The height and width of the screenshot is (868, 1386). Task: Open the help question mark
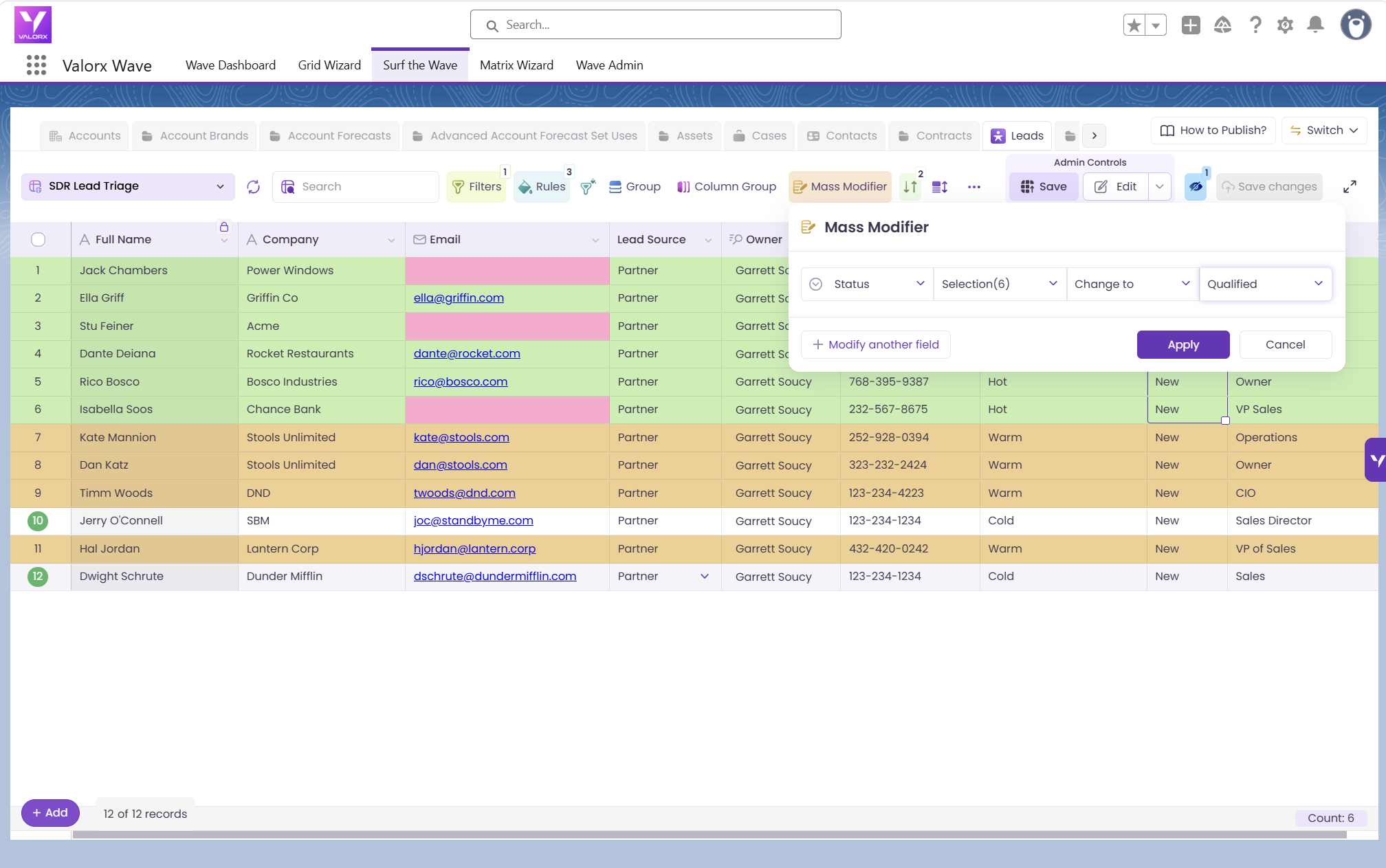point(1255,25)
